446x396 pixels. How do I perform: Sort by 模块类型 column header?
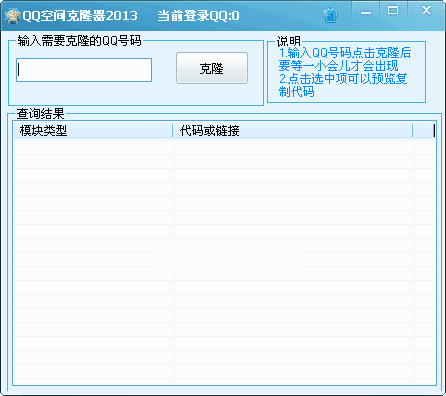(x=93, y=130)
